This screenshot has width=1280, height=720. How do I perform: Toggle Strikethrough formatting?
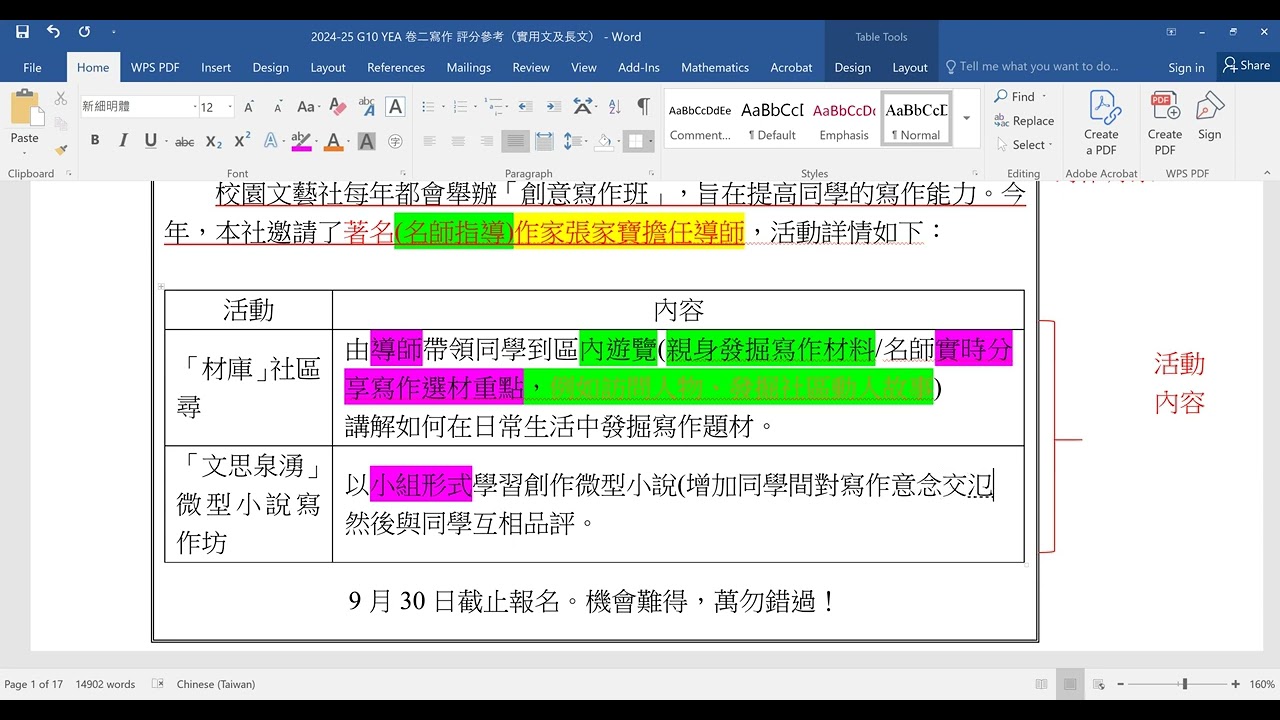185,141
